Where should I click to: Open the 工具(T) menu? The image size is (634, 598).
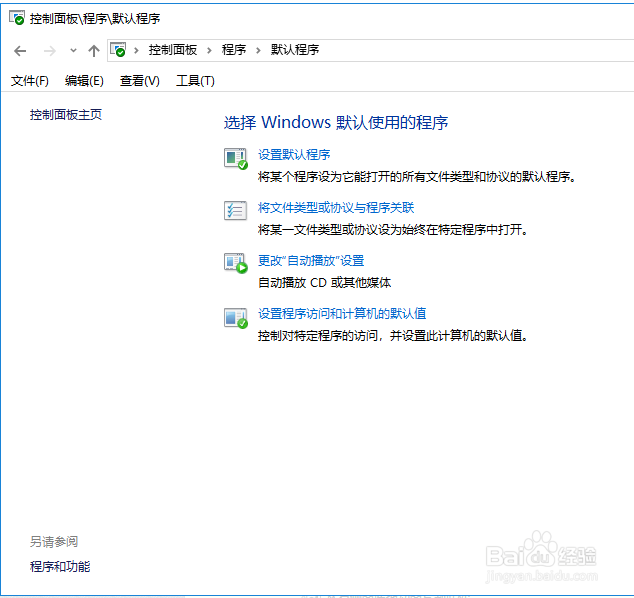point(195,81)
